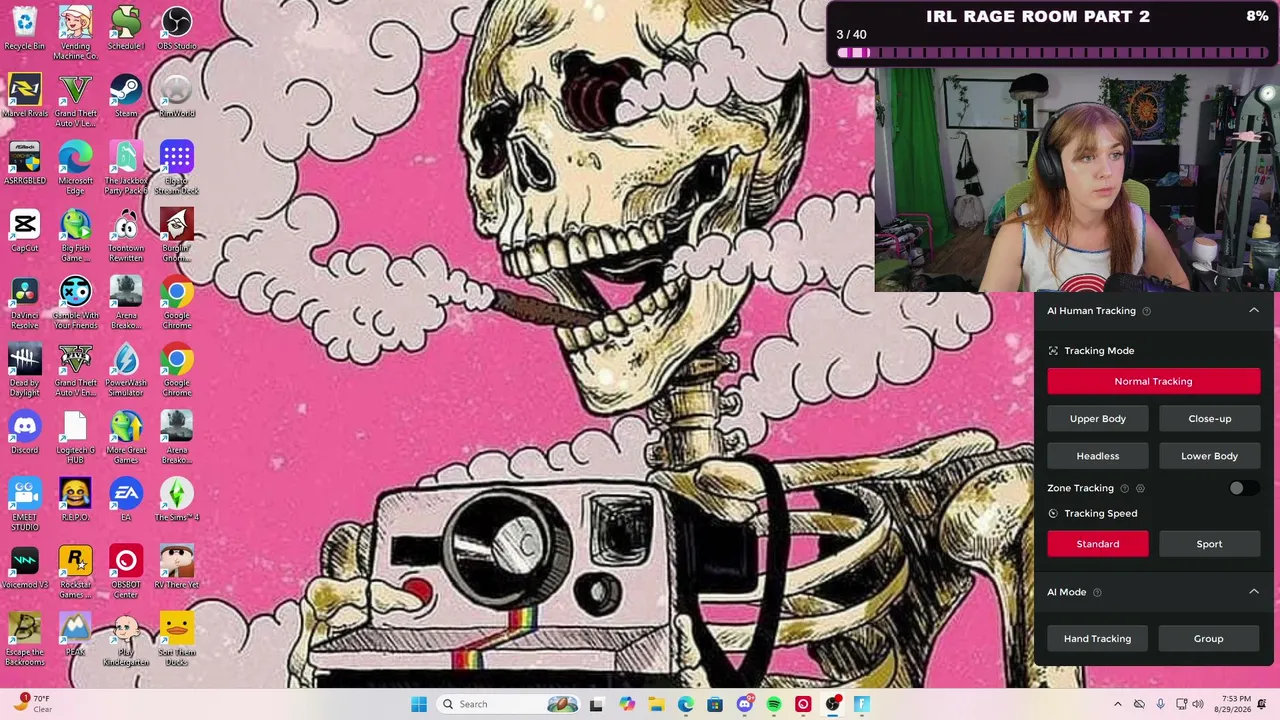Select the CapCut desktop shortcut

[25, 230]
